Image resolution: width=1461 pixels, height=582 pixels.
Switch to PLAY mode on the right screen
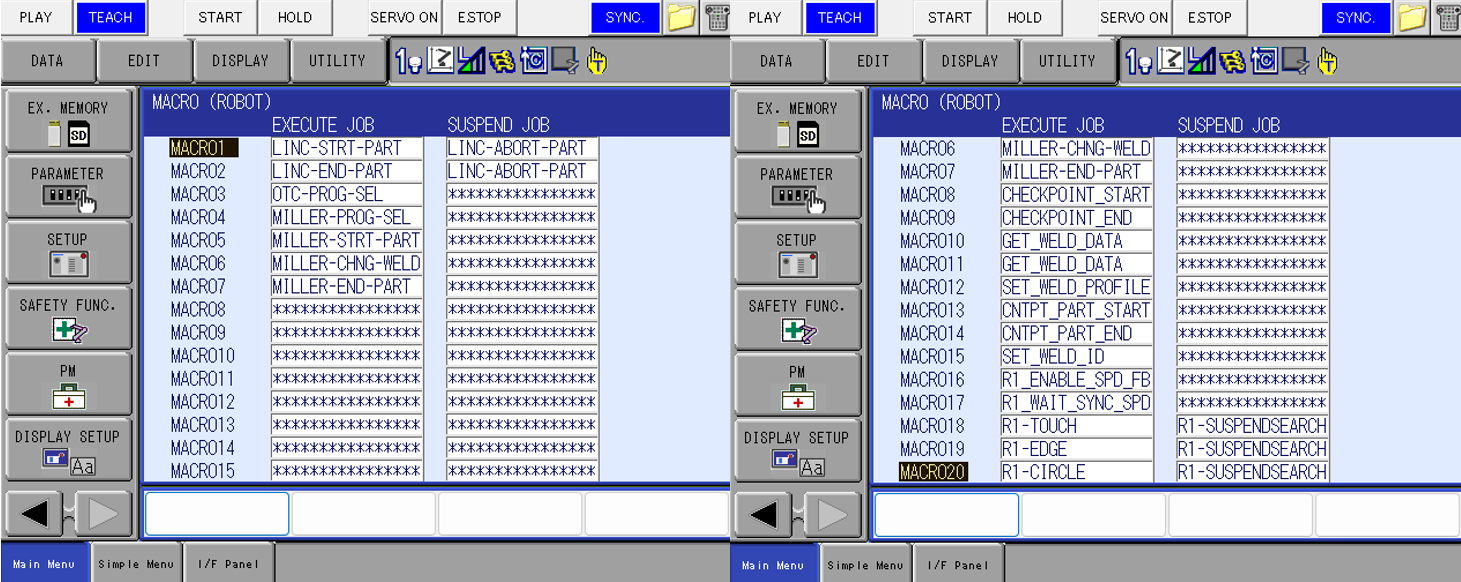pos(765,17)
